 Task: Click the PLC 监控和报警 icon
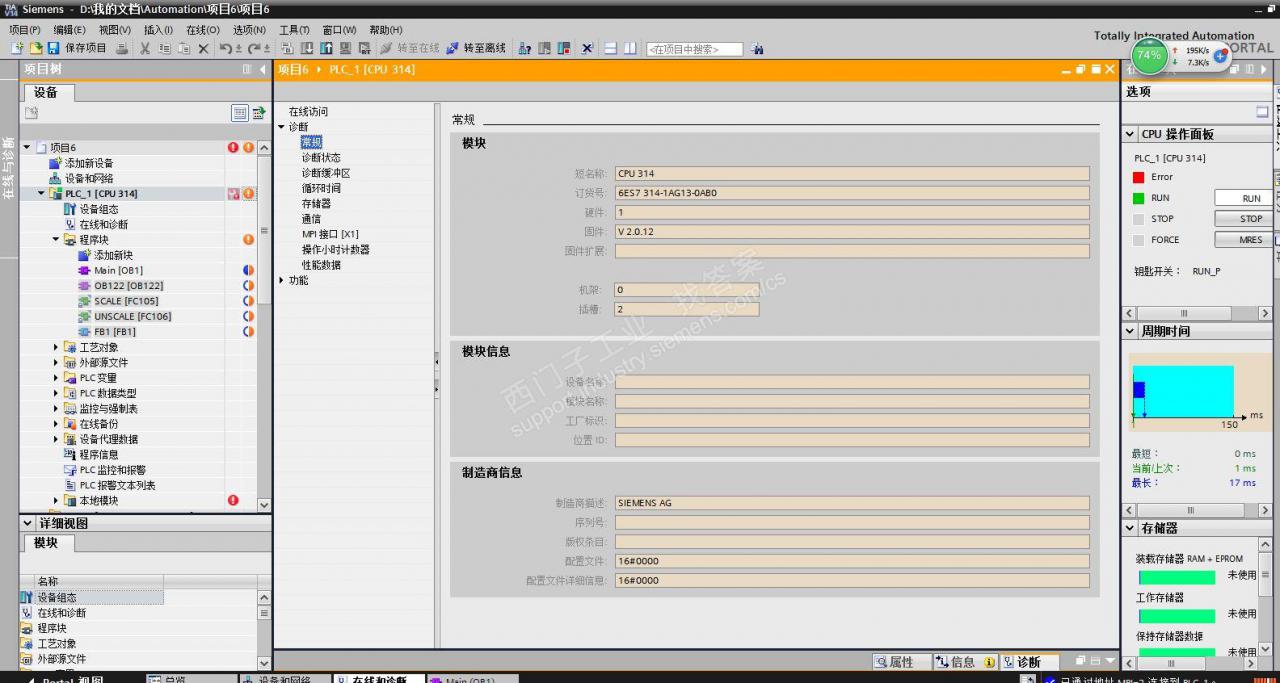[70, 470]
